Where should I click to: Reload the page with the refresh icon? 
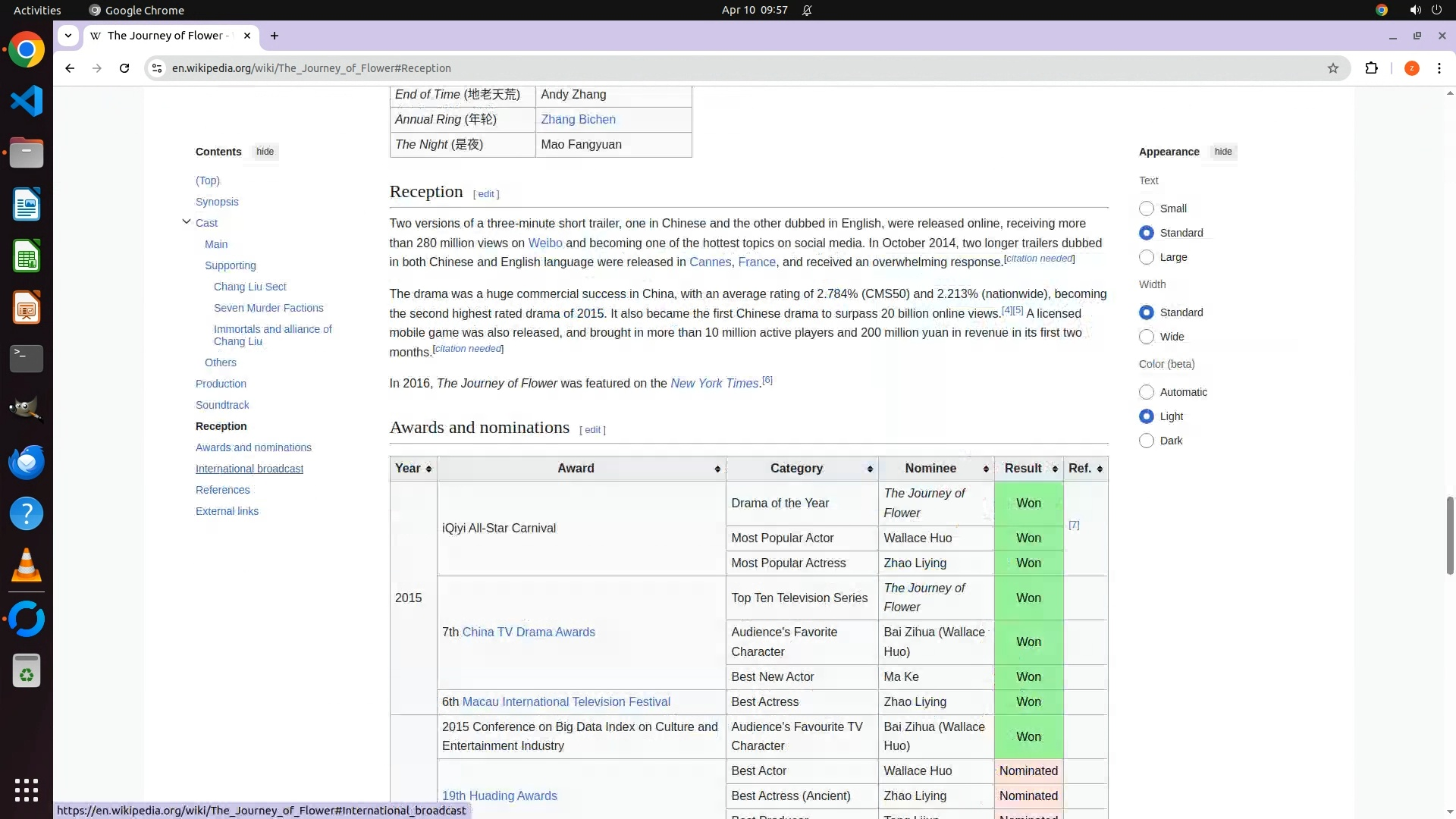pyautogui.click(x=124, y=68)
